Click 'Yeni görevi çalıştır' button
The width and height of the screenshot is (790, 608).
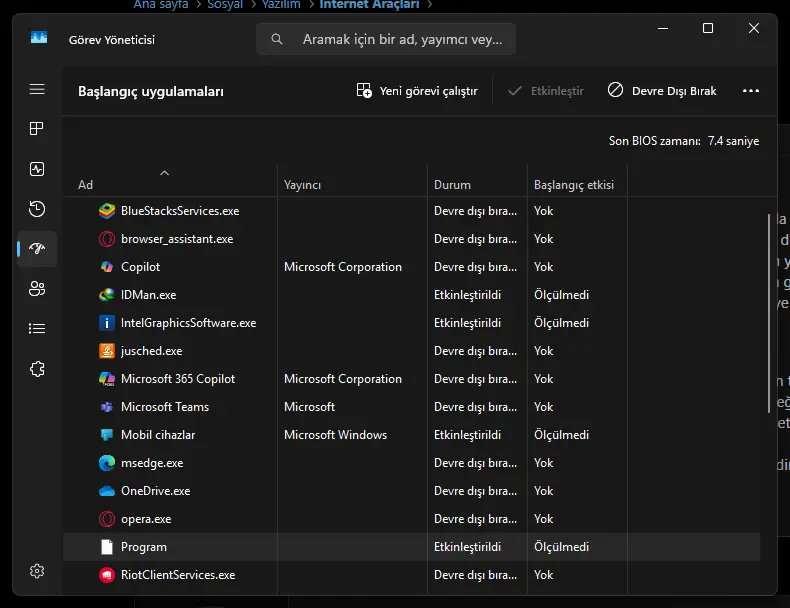pos(417,91)
